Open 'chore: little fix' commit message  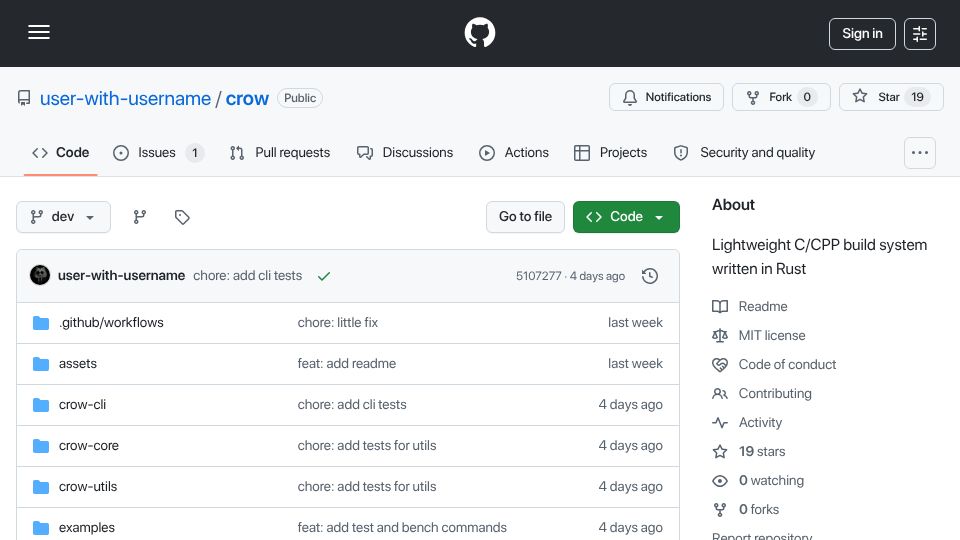[x=338, y=323]
